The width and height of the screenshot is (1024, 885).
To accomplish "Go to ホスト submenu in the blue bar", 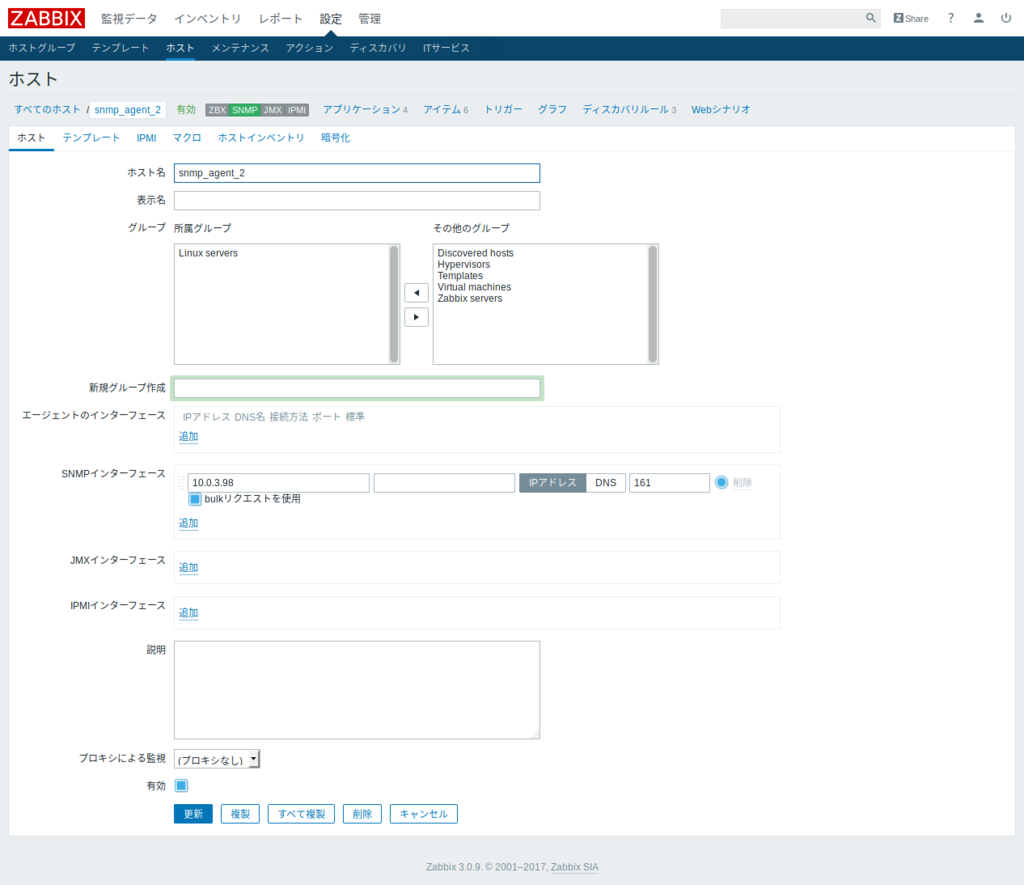I will (x=180, y=48).
